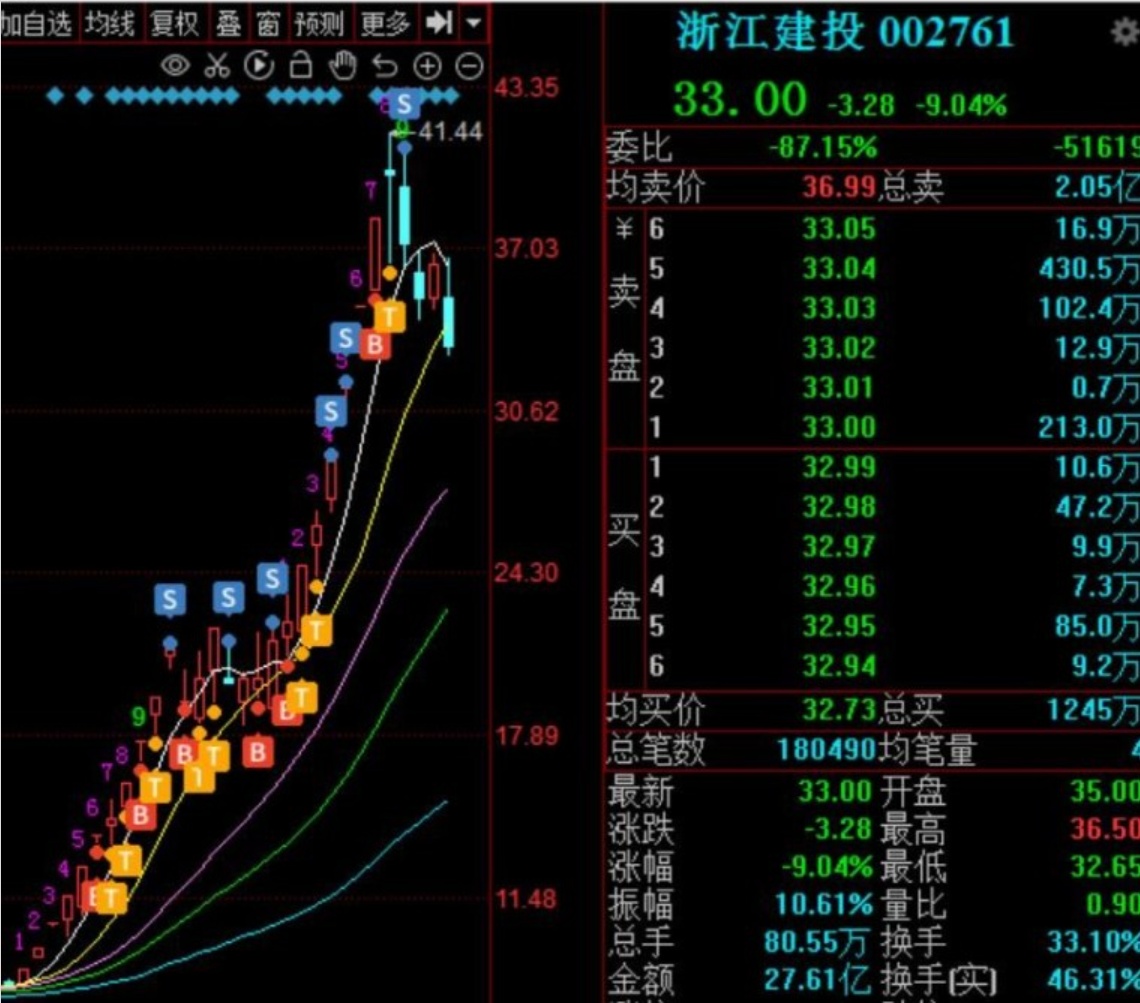Click the 17.89 price axis label
Screen dimensions: 1140x1003
[526, 736]
